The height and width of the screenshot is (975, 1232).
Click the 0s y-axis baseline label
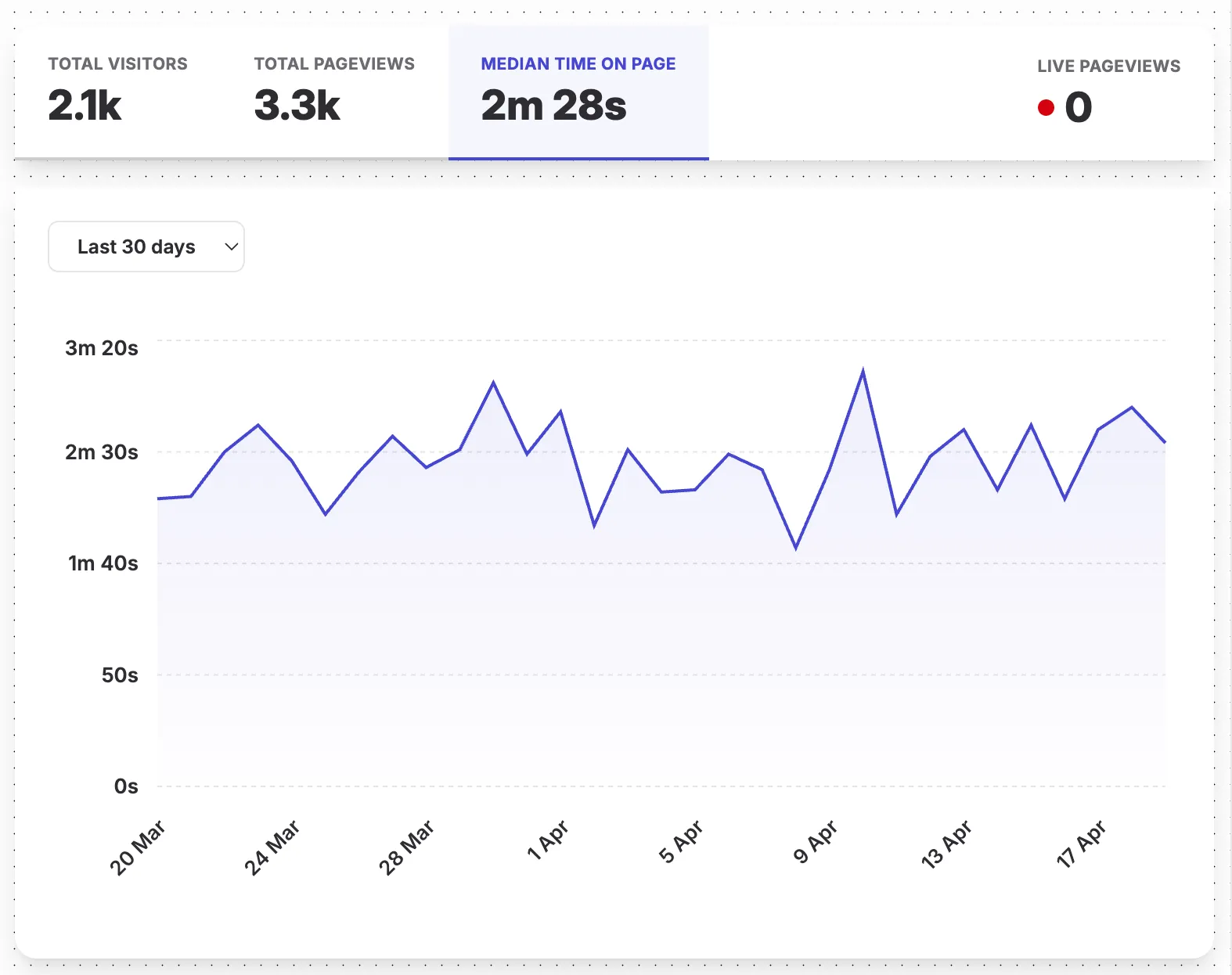point(126,786)
